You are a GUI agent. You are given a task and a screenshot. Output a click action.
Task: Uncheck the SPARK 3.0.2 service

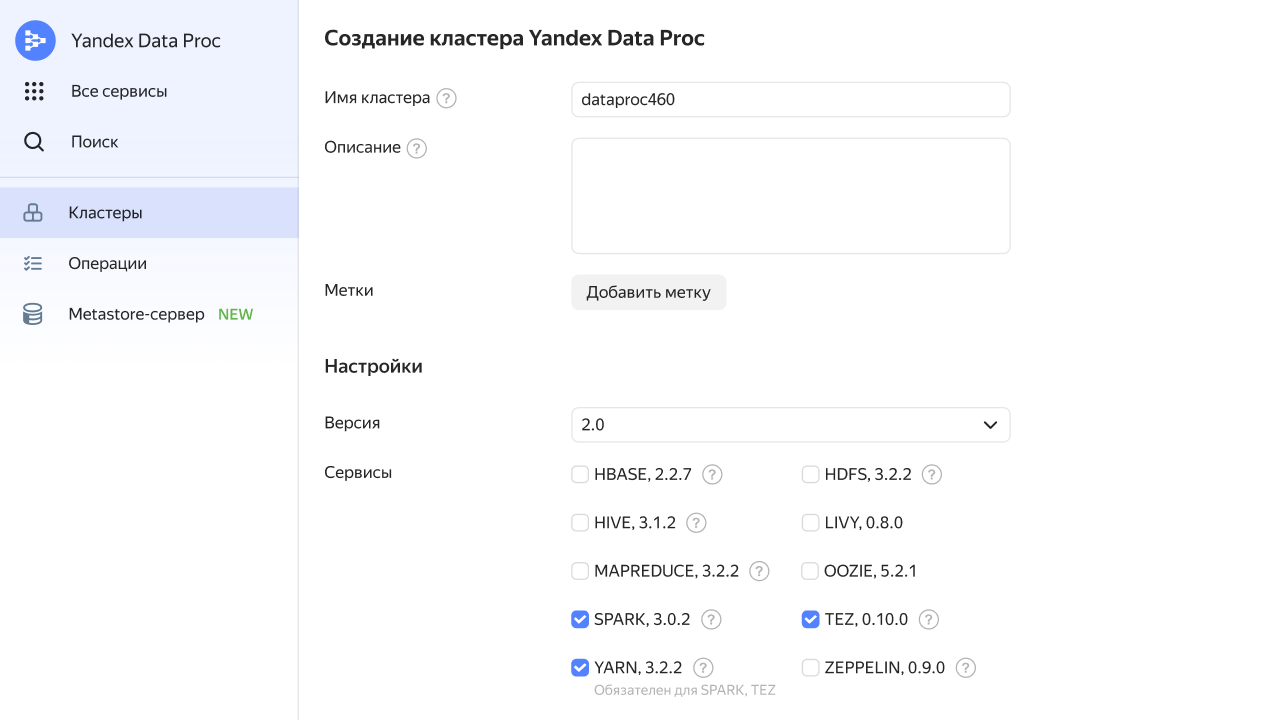pos(580,619)
